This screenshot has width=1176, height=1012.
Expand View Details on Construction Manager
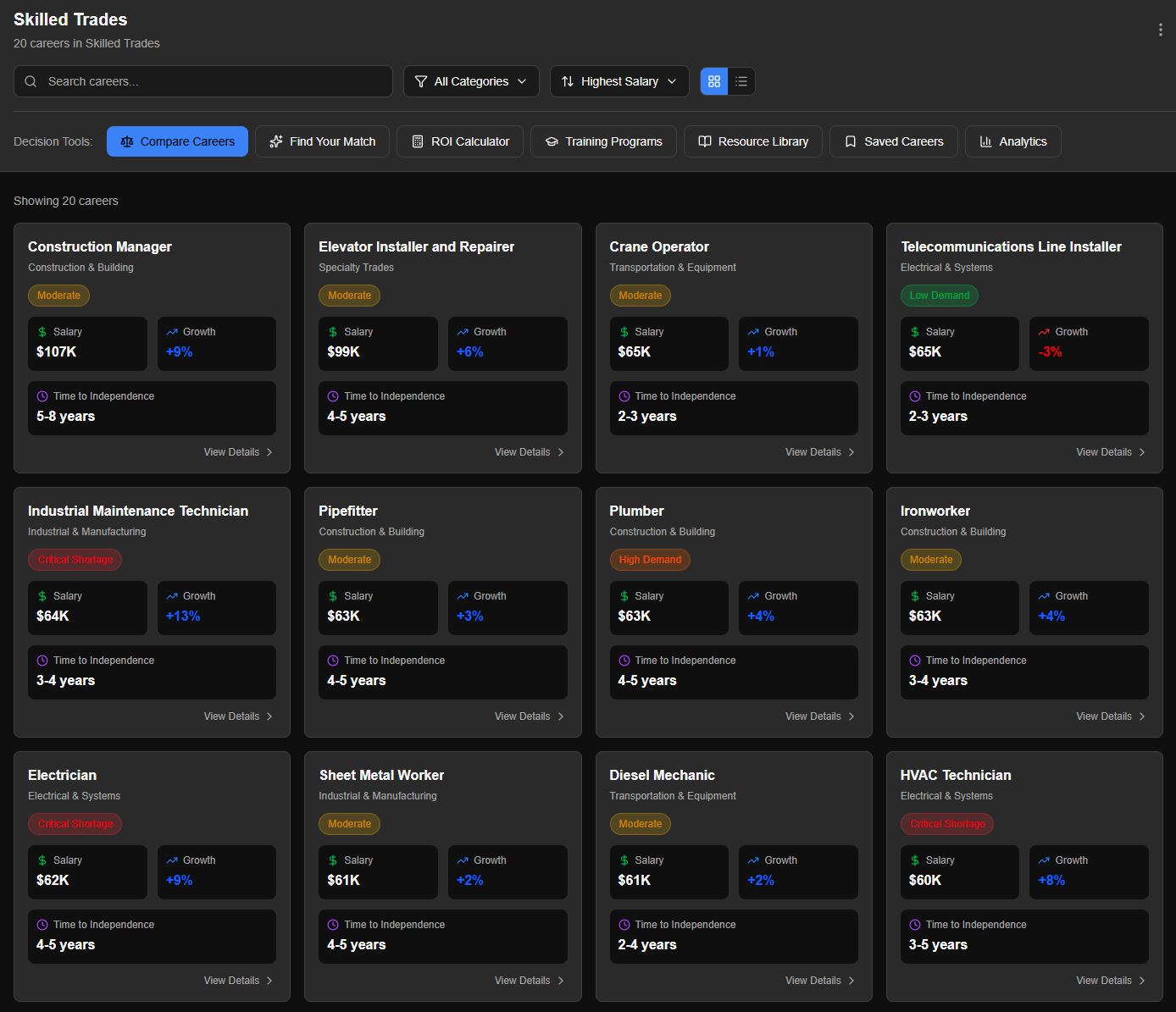click(238, 451)
